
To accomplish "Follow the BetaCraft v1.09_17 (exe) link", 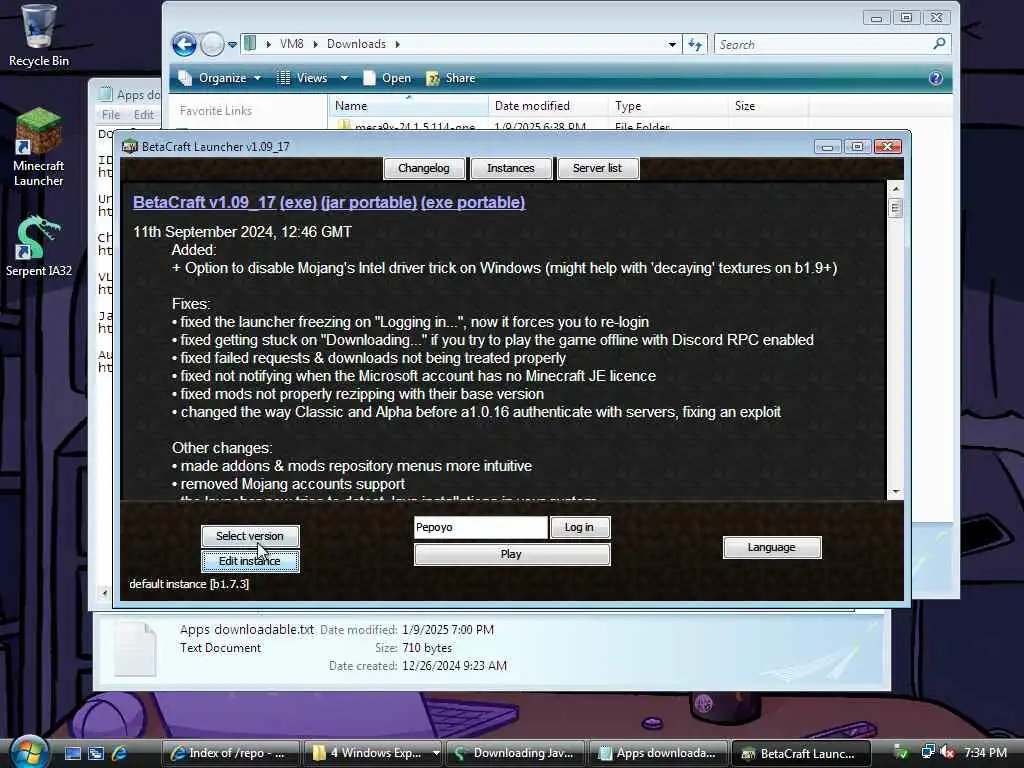I will (225, 202).
